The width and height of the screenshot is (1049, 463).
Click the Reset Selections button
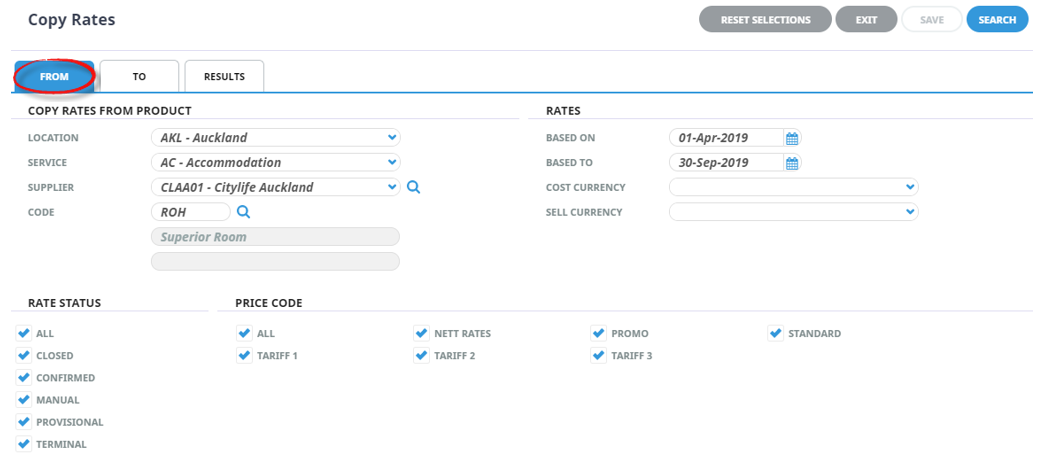(x=765, y=20)
